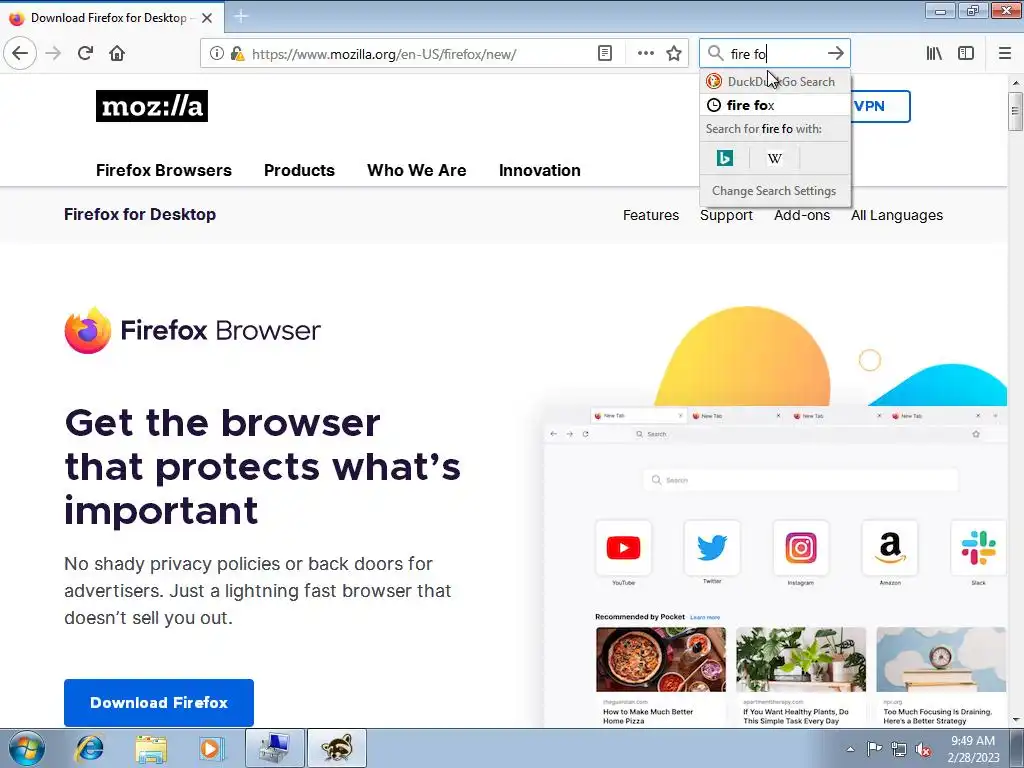Click the Amazon tile in preview image
The width and height of the screenshot is (1024, 768).
(889, 548)
